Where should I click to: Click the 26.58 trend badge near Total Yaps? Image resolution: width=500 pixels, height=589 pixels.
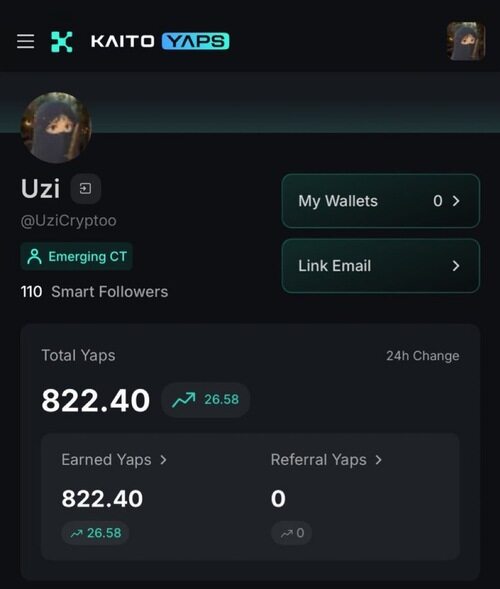205,400
